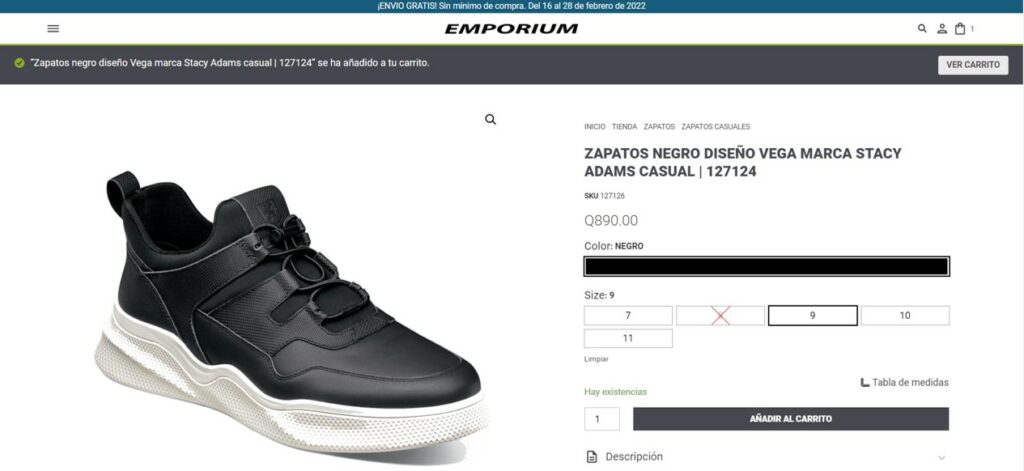This screenshot has width=1024, height=471.
Task: Select the NEGRO color swatch
Action: click(767, 267)
